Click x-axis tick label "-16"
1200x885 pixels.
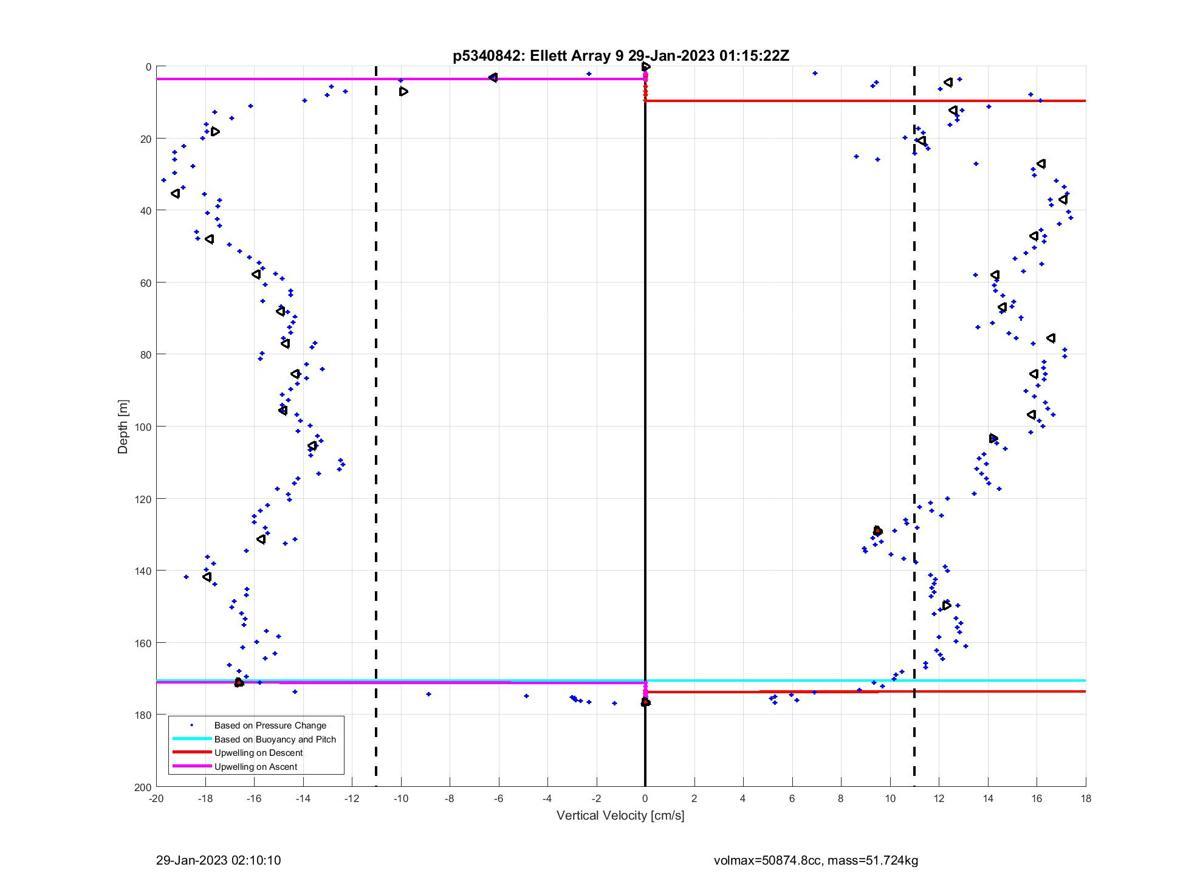[x=254, y=798]
